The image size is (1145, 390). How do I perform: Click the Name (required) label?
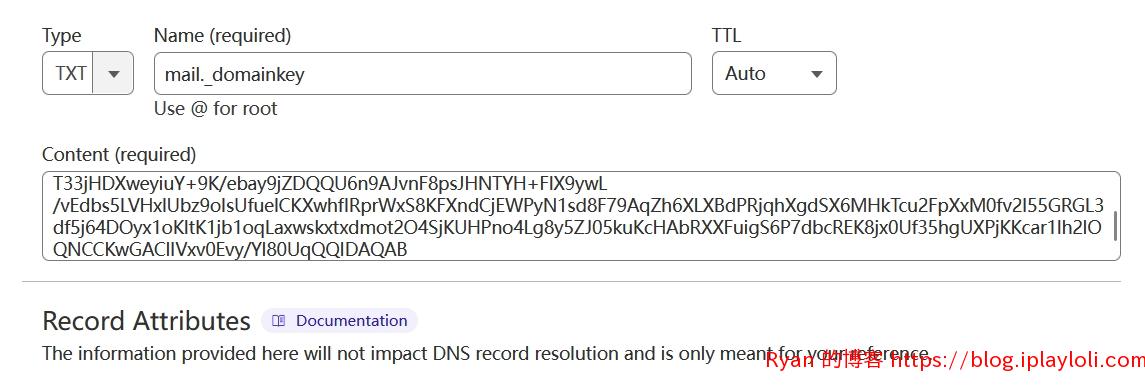[222, 35]
